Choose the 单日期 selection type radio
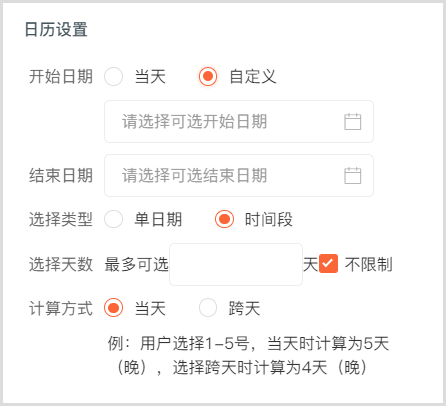This screenshot has height=406, width=446. click(x=113, y=219)
